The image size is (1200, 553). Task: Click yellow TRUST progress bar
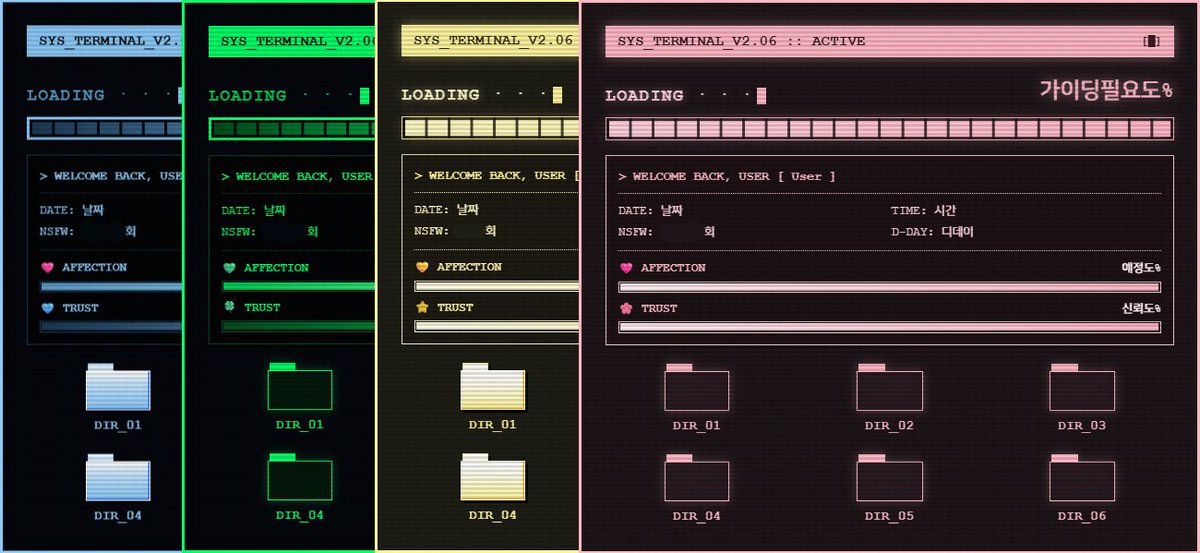[x=496, y=326]
